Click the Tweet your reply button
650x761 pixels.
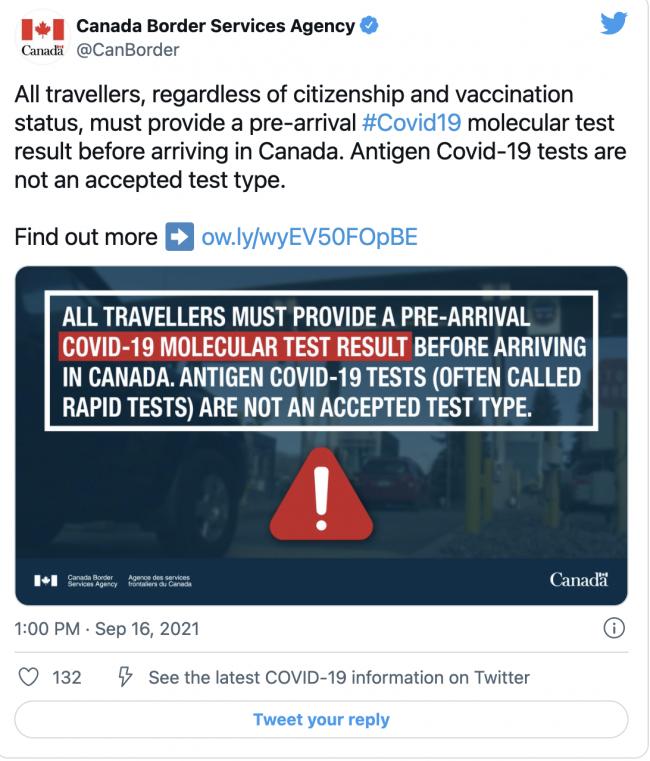click(x=321, y=719)
